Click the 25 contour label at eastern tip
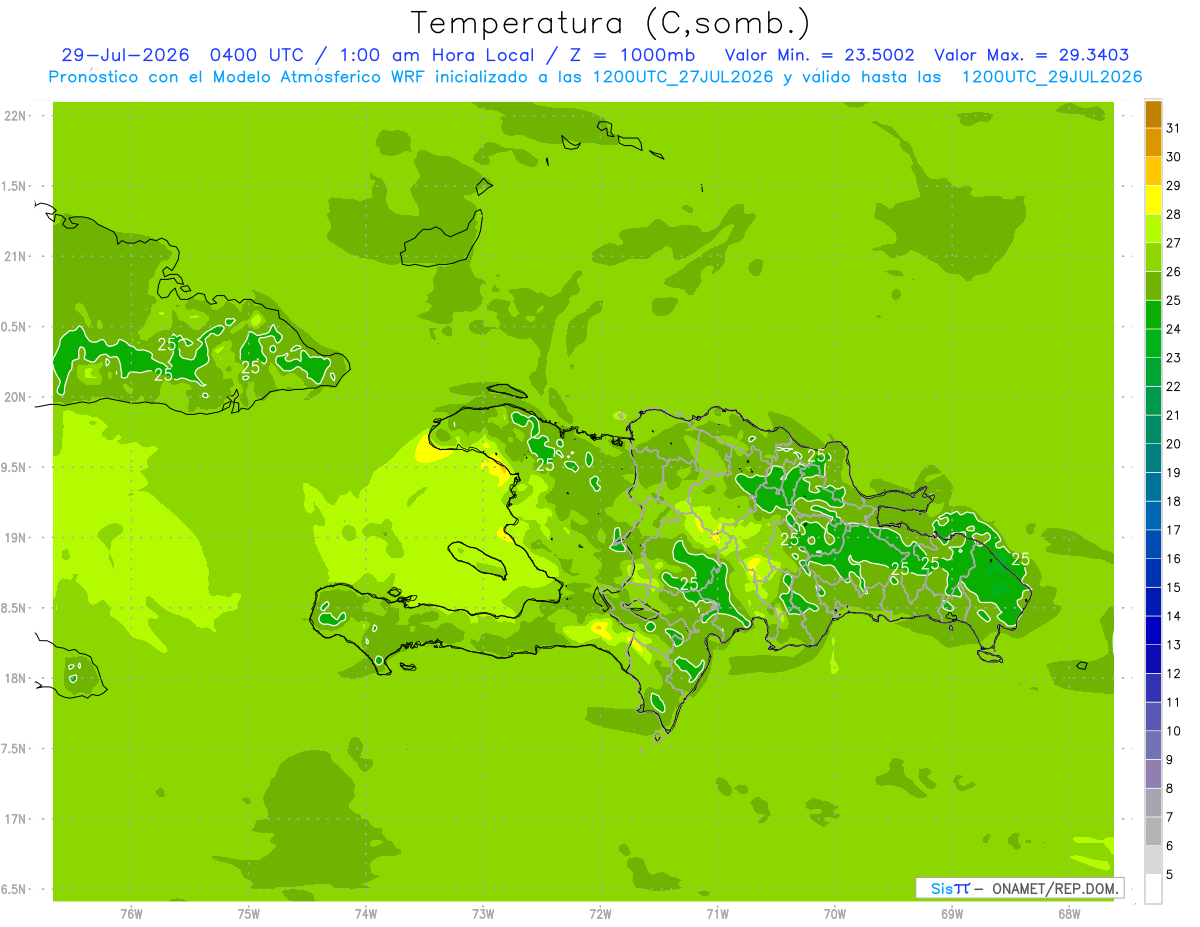This screenshot has height=927, width=1200. 1021,558
